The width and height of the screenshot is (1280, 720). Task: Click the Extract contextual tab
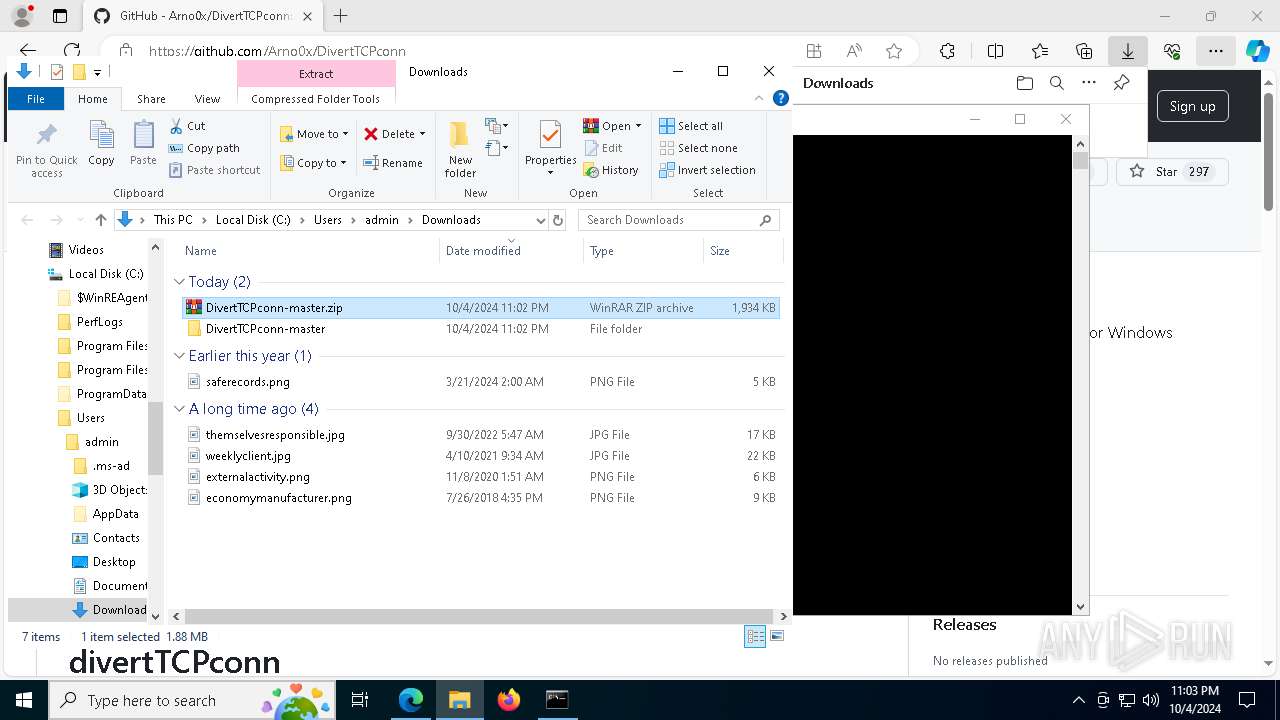click(x=316, y=74)
